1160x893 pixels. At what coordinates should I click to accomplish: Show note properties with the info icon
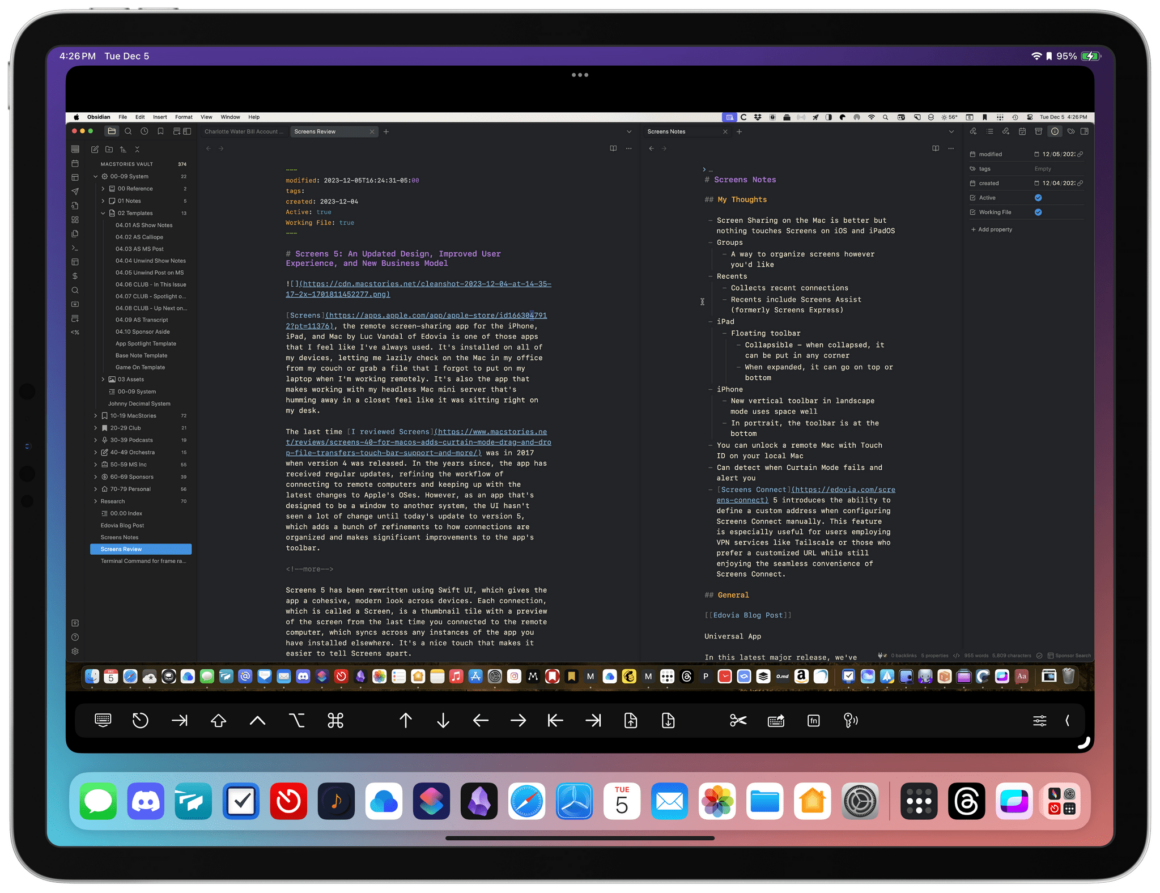[1055, 131]
